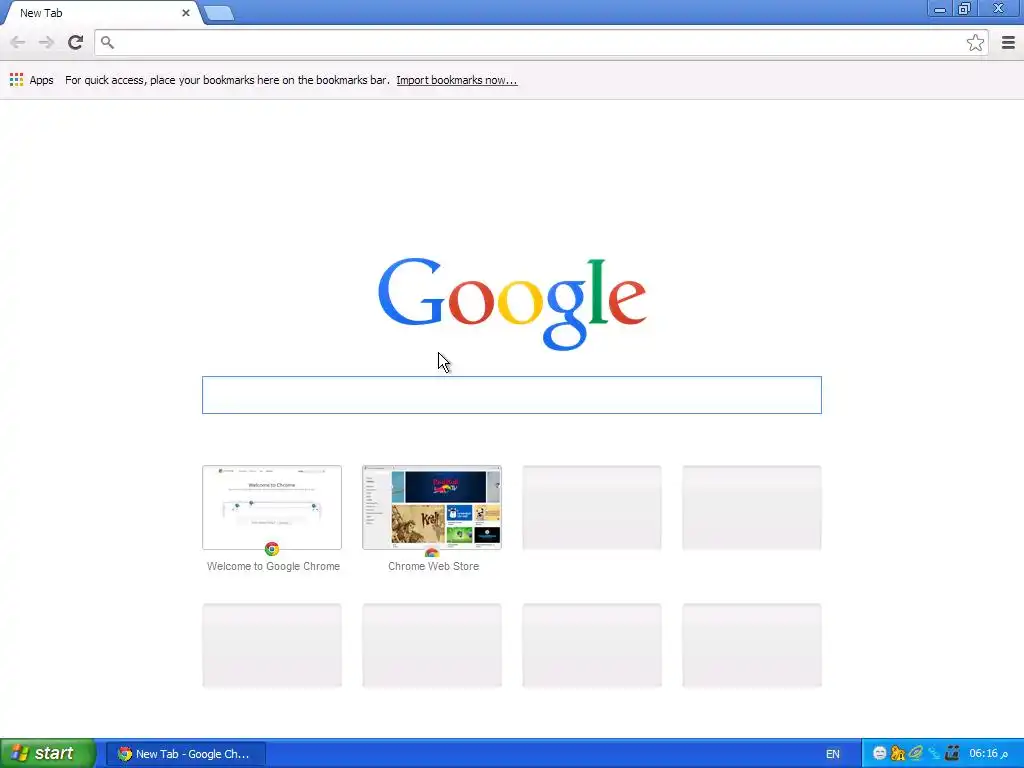
Task: Open a new tab with the tab button
Action: coord(219,13)
